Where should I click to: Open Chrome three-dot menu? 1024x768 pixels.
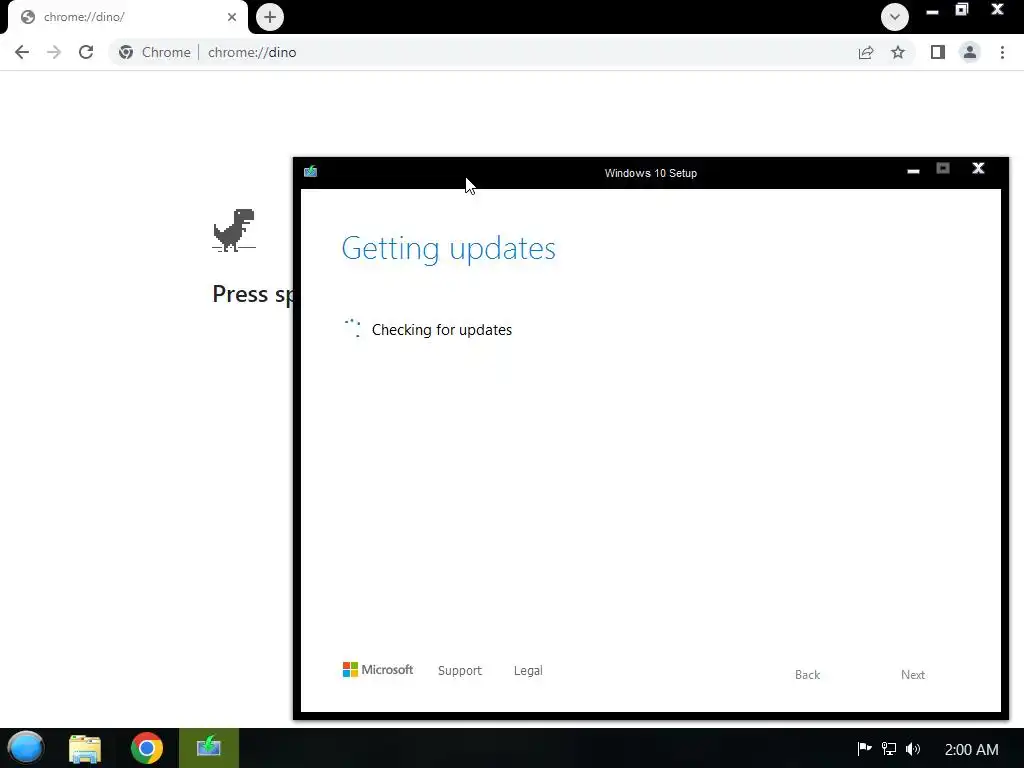tap(1002, 52)
